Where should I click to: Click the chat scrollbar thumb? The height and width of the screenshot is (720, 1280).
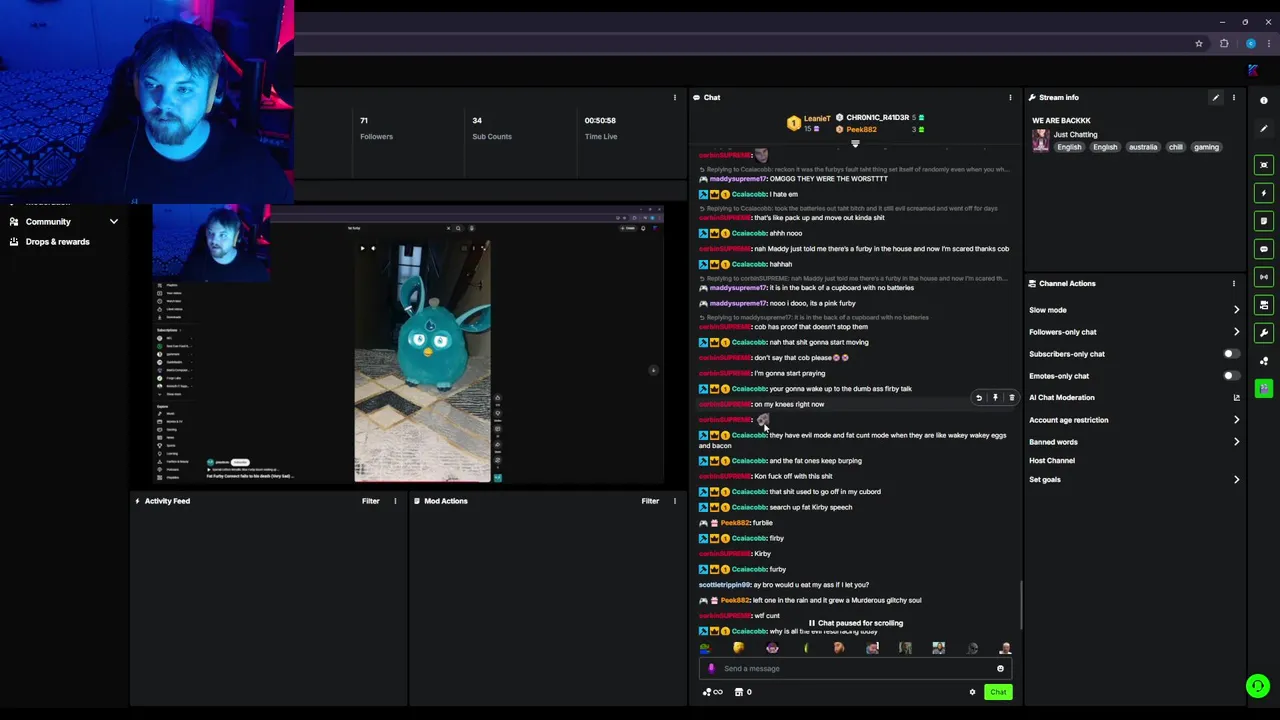[x=1021, y=606]
